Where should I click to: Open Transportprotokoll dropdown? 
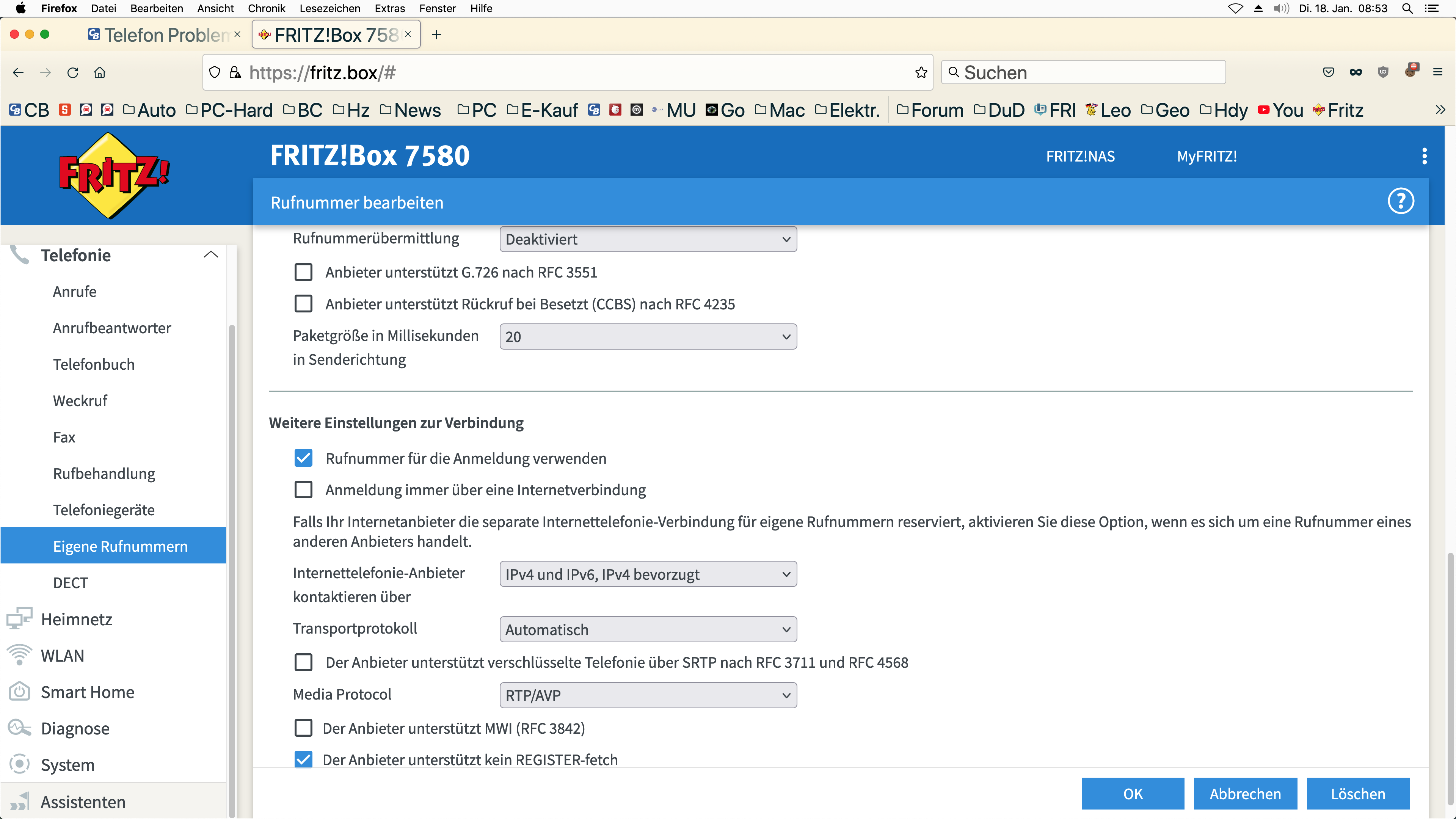pyautogui.click(x=648, y=630)
